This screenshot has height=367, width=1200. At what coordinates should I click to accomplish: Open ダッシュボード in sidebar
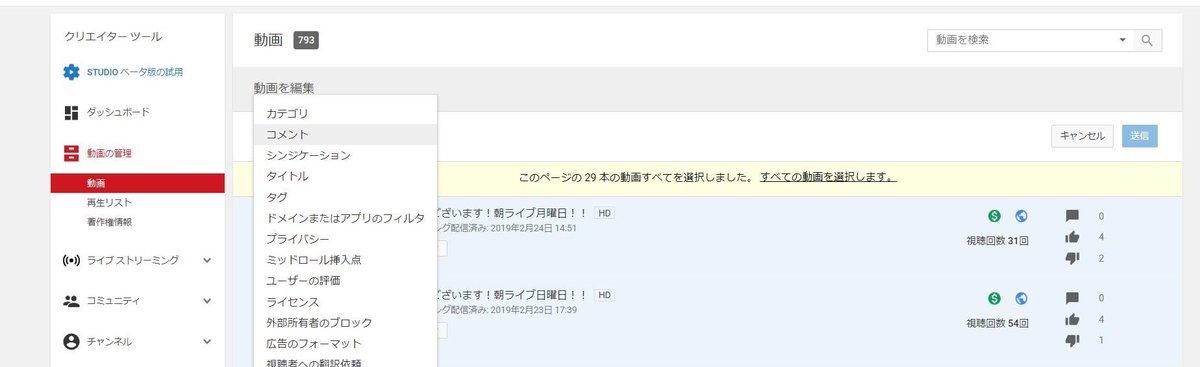(118, 112)
